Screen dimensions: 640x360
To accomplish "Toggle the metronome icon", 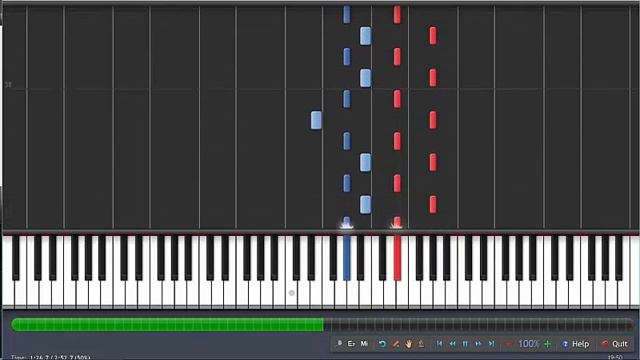I will pyautogui.click(x=421, y=344).
